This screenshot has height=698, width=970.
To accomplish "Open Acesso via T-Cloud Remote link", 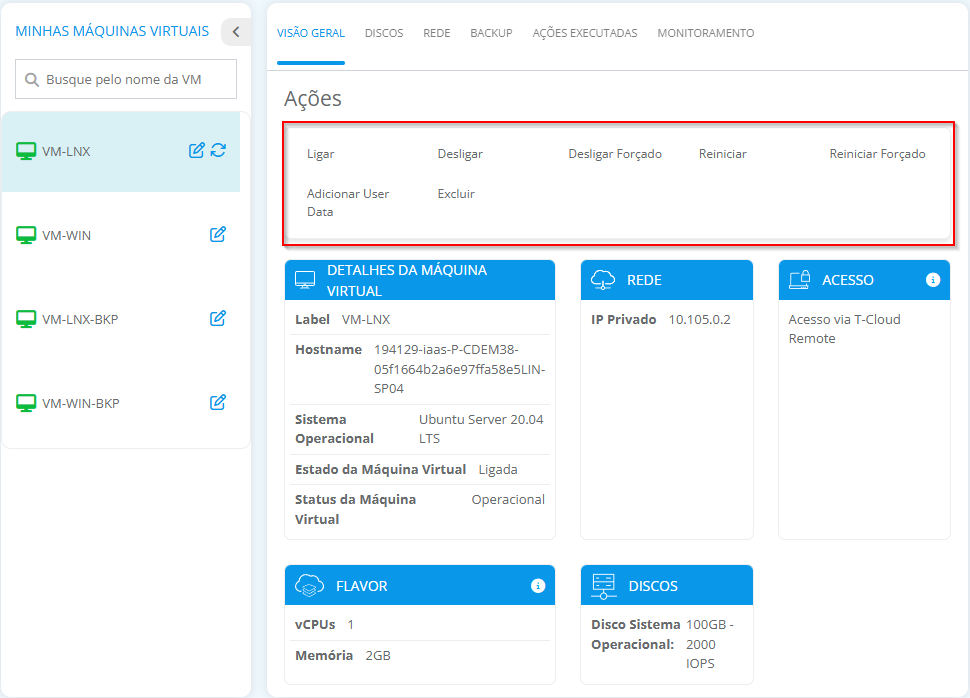I will click(844, 329).
